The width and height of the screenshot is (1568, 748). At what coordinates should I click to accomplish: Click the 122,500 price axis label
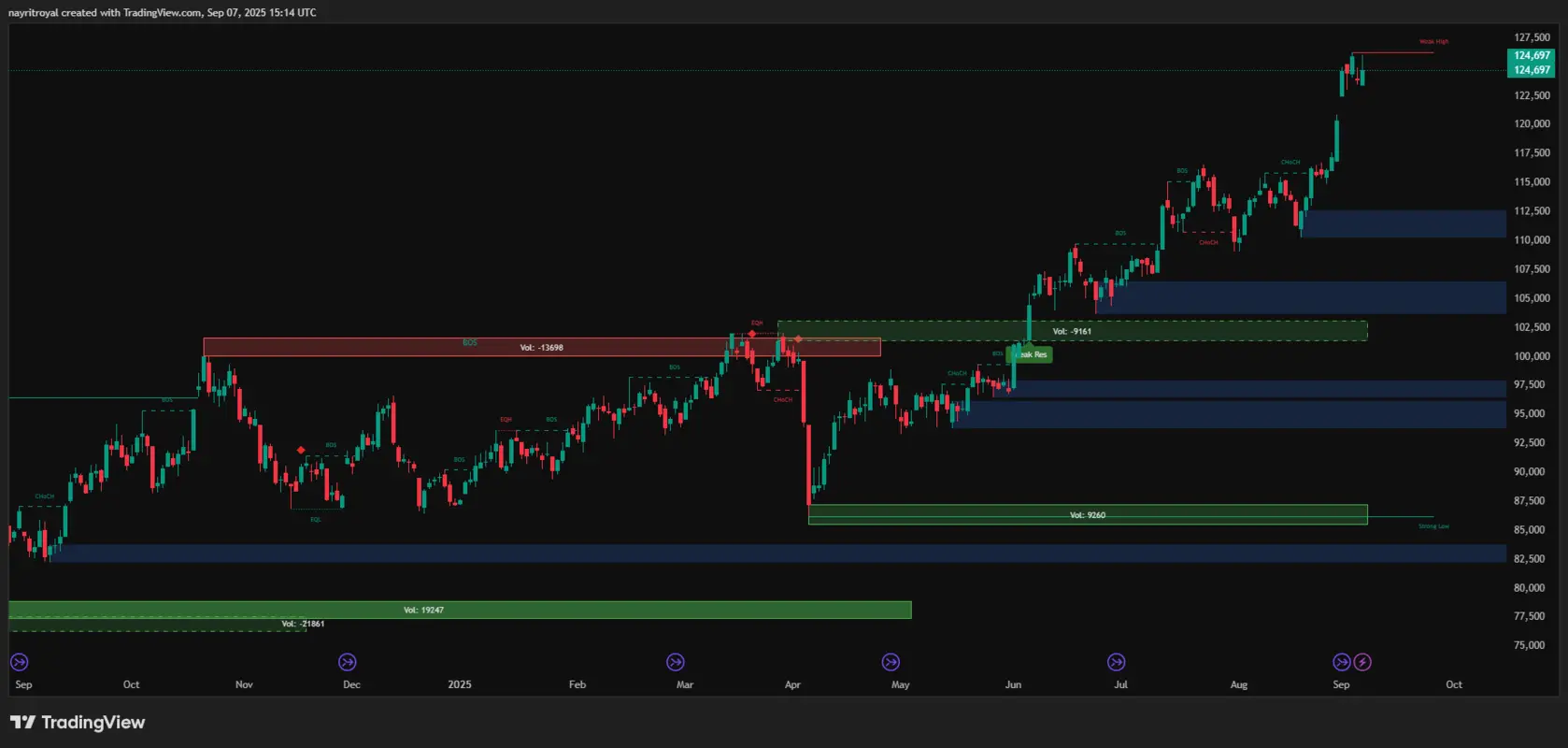coord(1532,95)
